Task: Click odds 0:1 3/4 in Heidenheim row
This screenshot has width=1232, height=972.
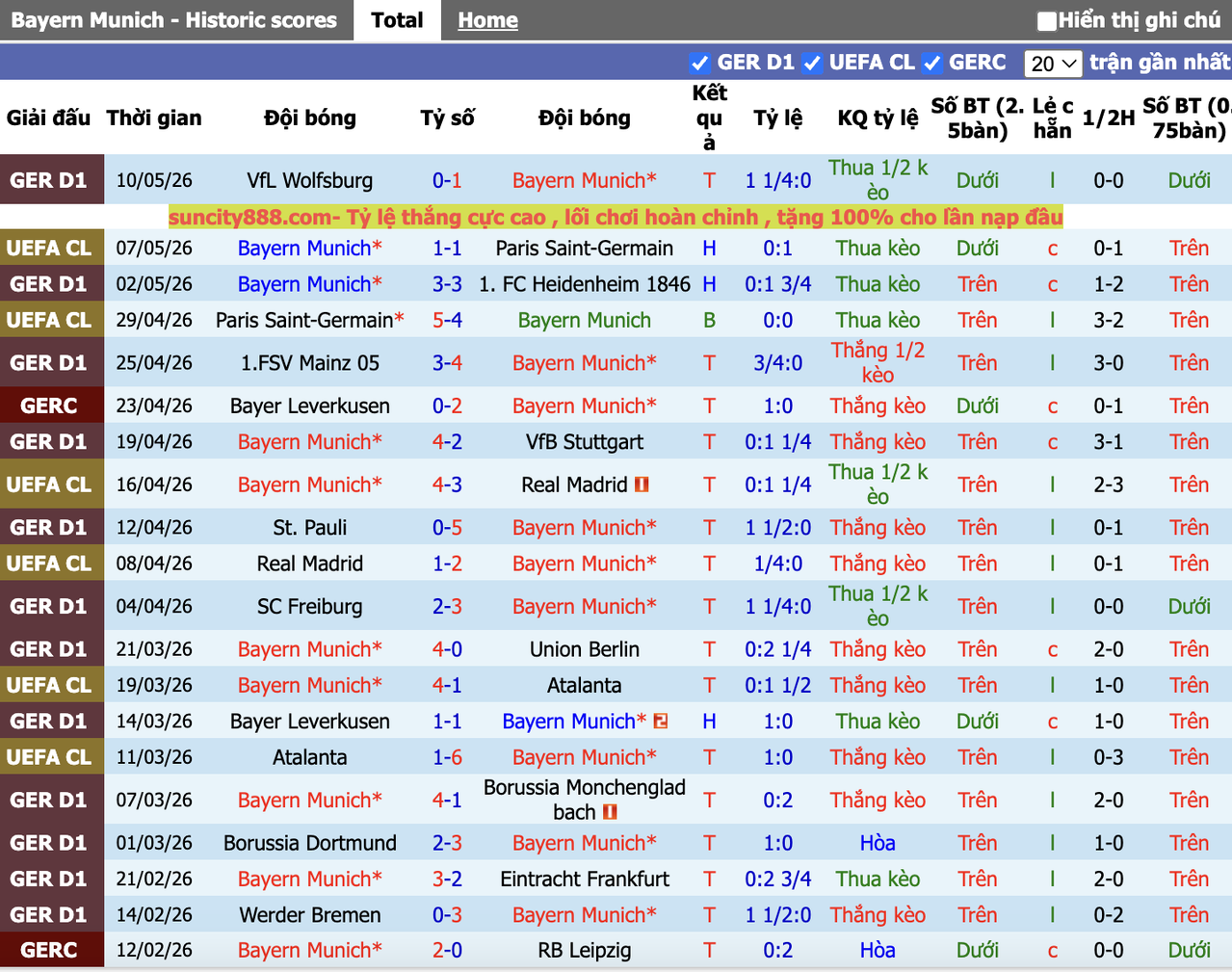Action: point(777,284)
